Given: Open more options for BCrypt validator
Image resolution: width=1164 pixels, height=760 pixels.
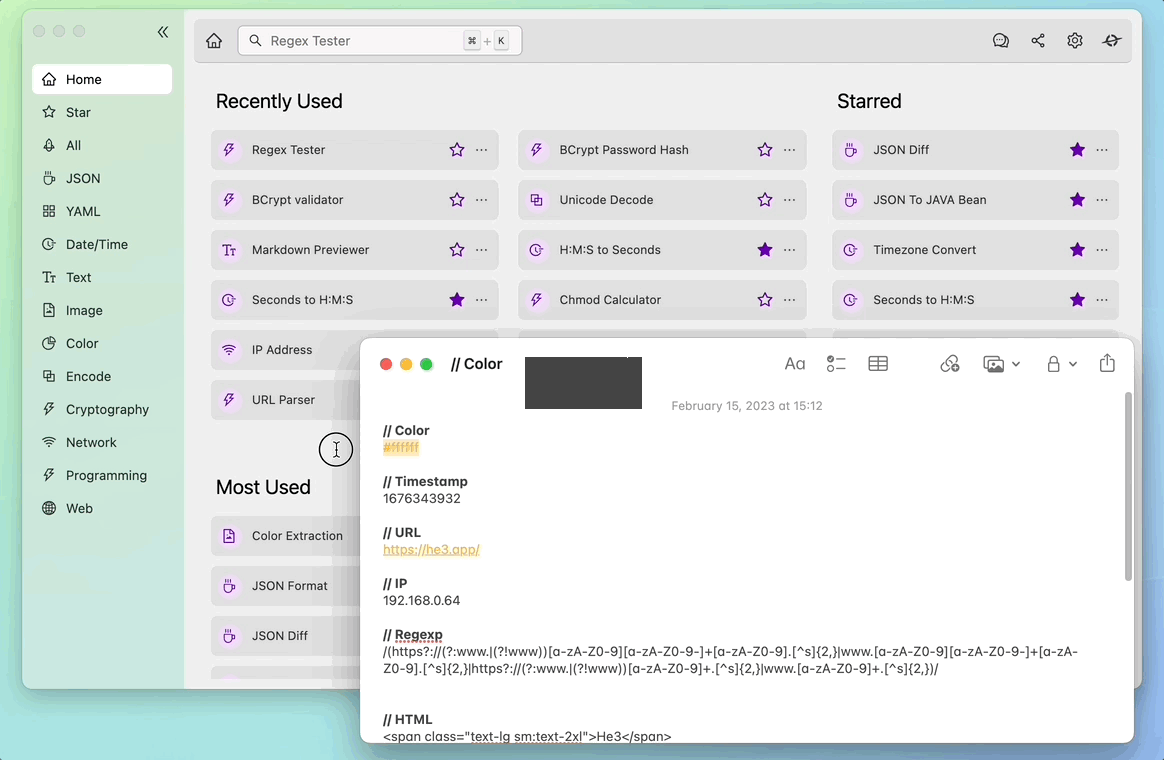Looking at the screenshot, I should click(x=482, y=200).
